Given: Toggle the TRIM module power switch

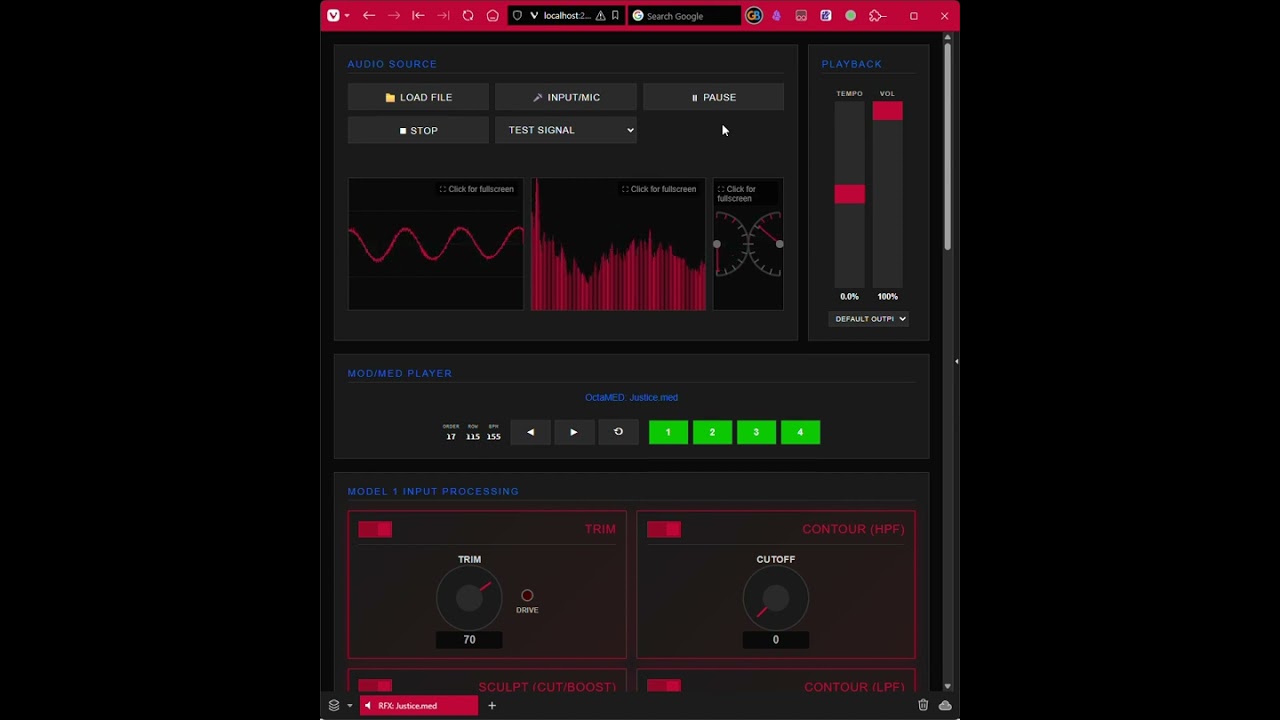Looking at the screenshot, I should point(375,529).
